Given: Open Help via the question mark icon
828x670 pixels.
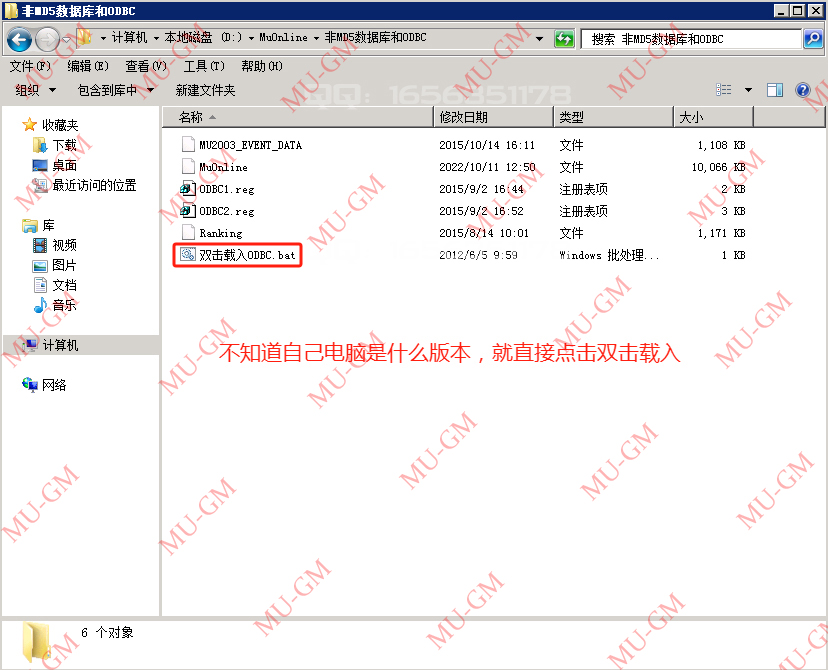Looking at the screenshot, I should point(803,90).
